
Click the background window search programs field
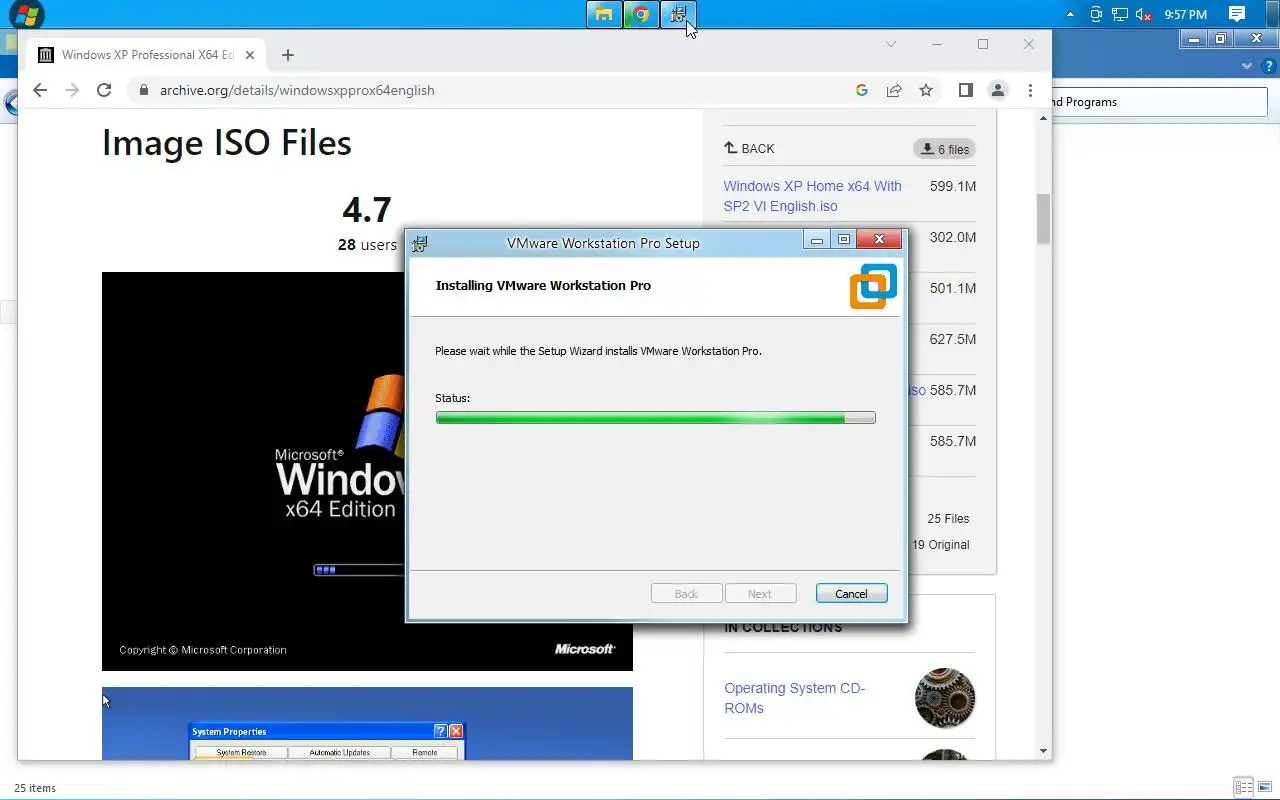[x=1158, y=102]
